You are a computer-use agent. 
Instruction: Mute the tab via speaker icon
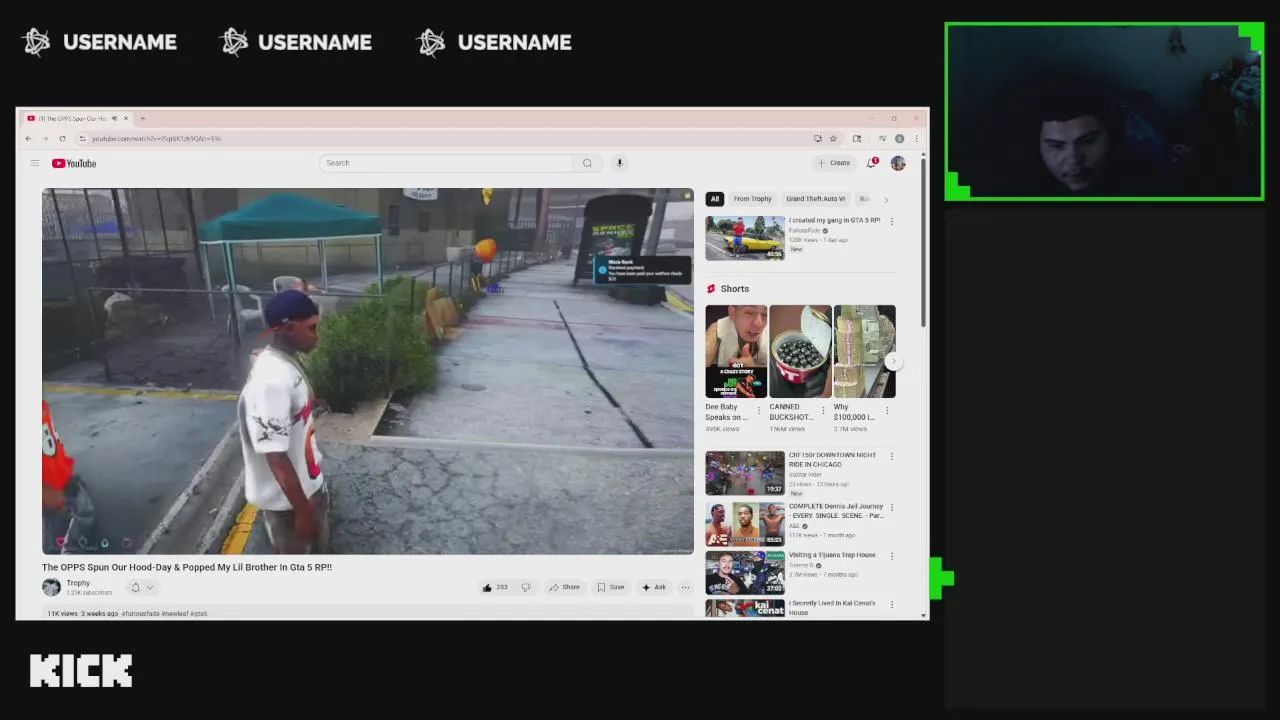114,118
